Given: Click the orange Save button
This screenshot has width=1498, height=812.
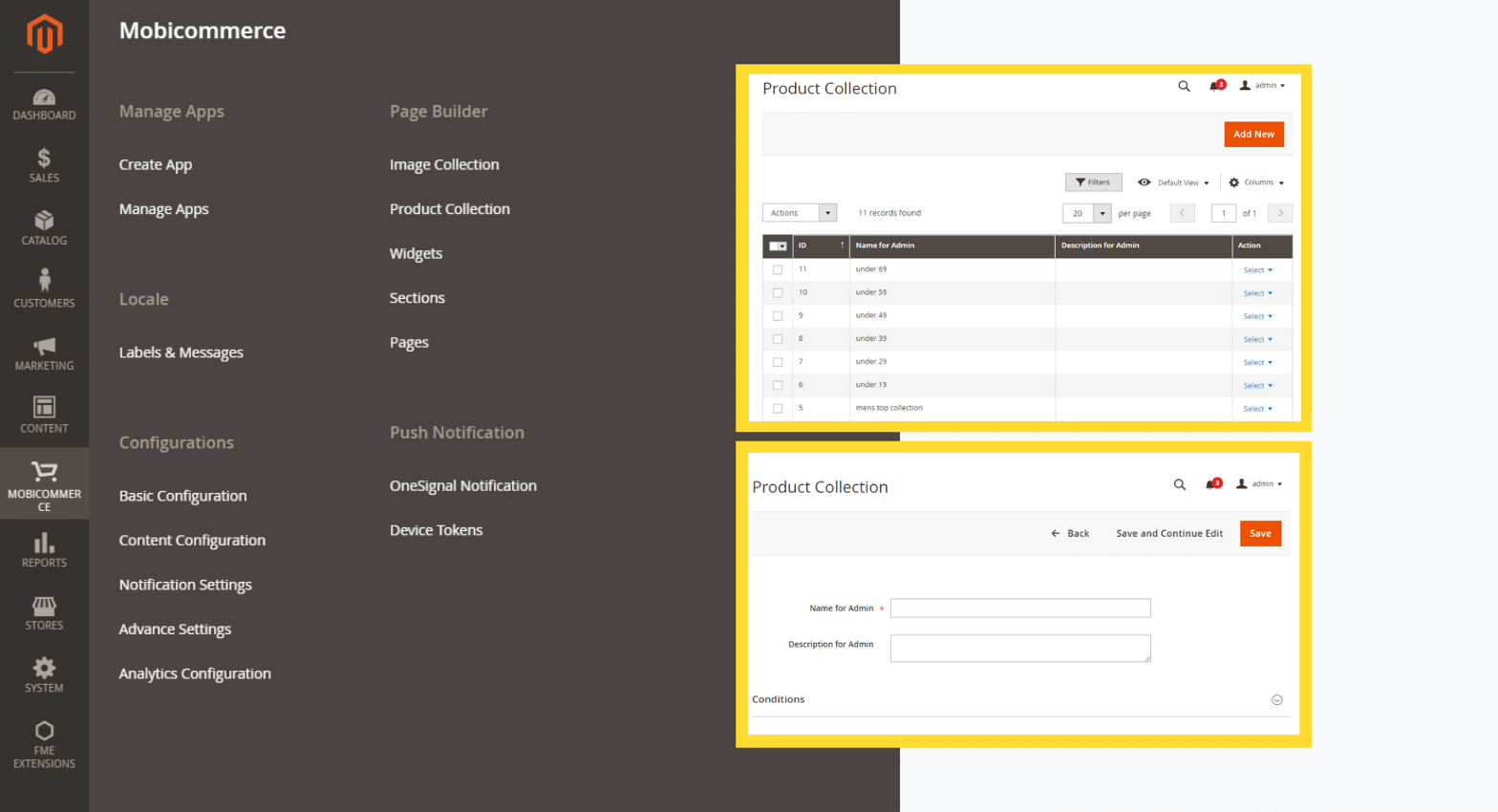Looking at the screenshot, I should tap(1260, 533).
